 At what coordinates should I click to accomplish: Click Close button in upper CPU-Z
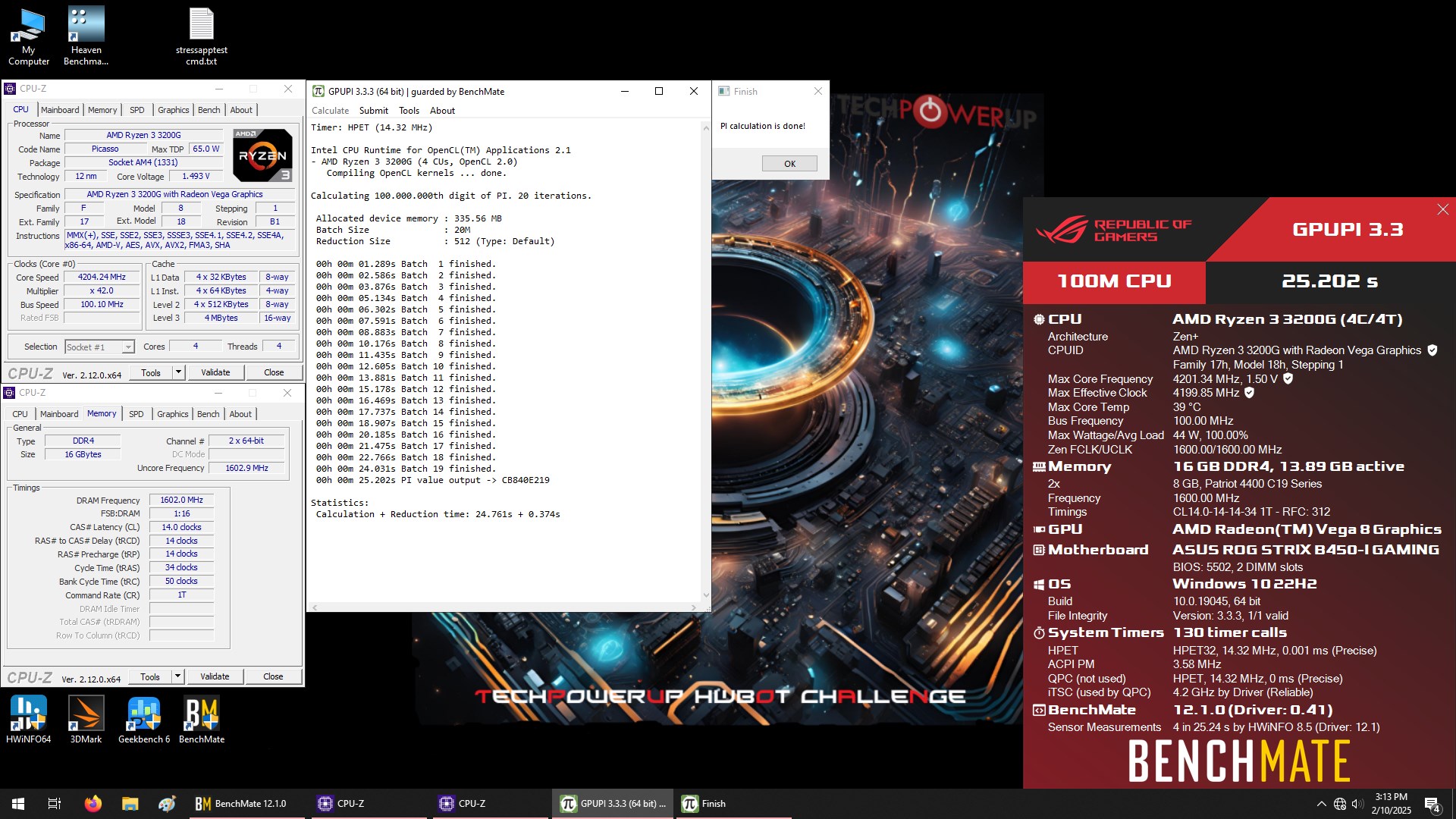274,372
